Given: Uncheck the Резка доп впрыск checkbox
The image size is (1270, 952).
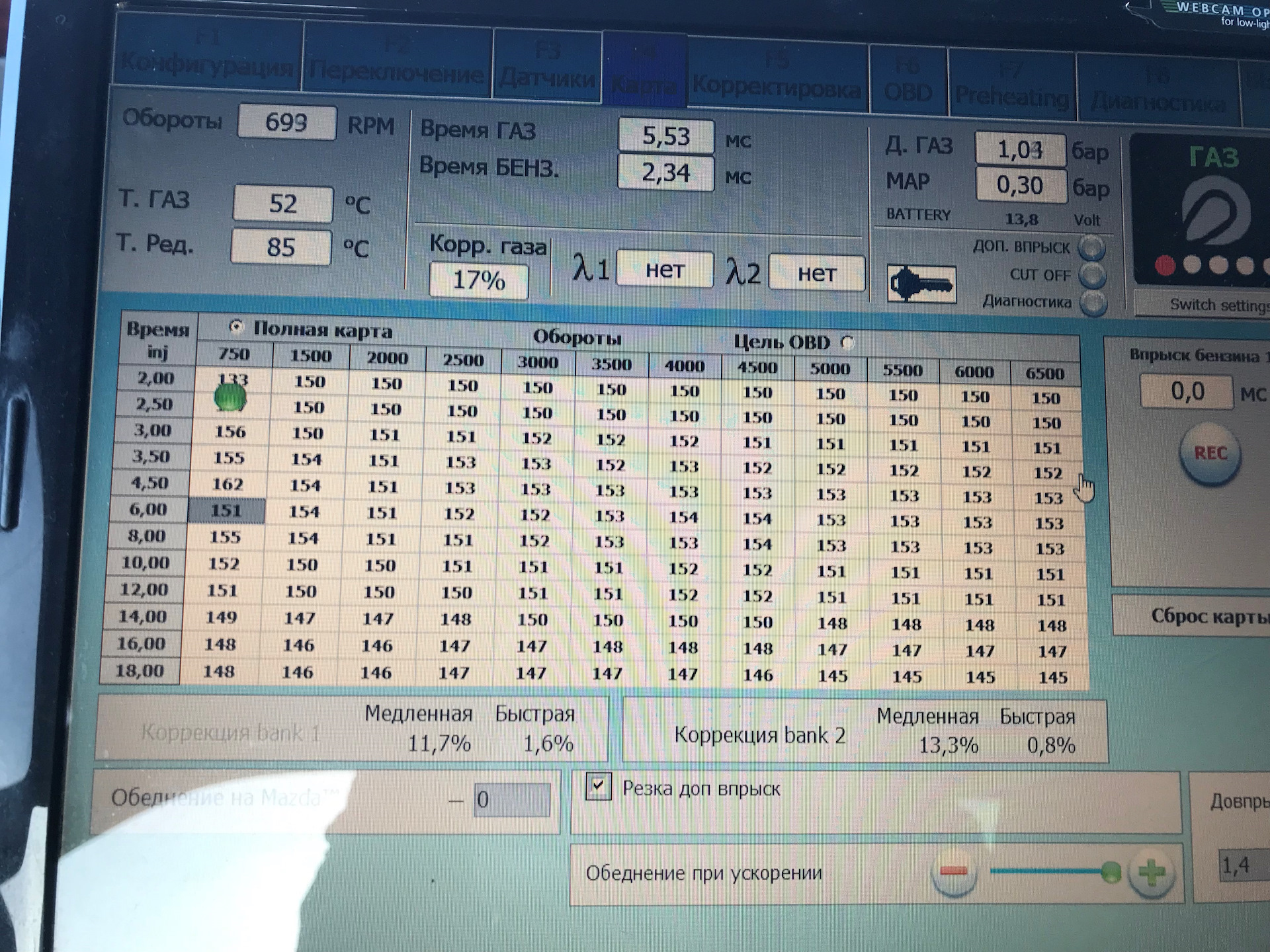Looking at the screenshot, I should (x=598, y=787).
